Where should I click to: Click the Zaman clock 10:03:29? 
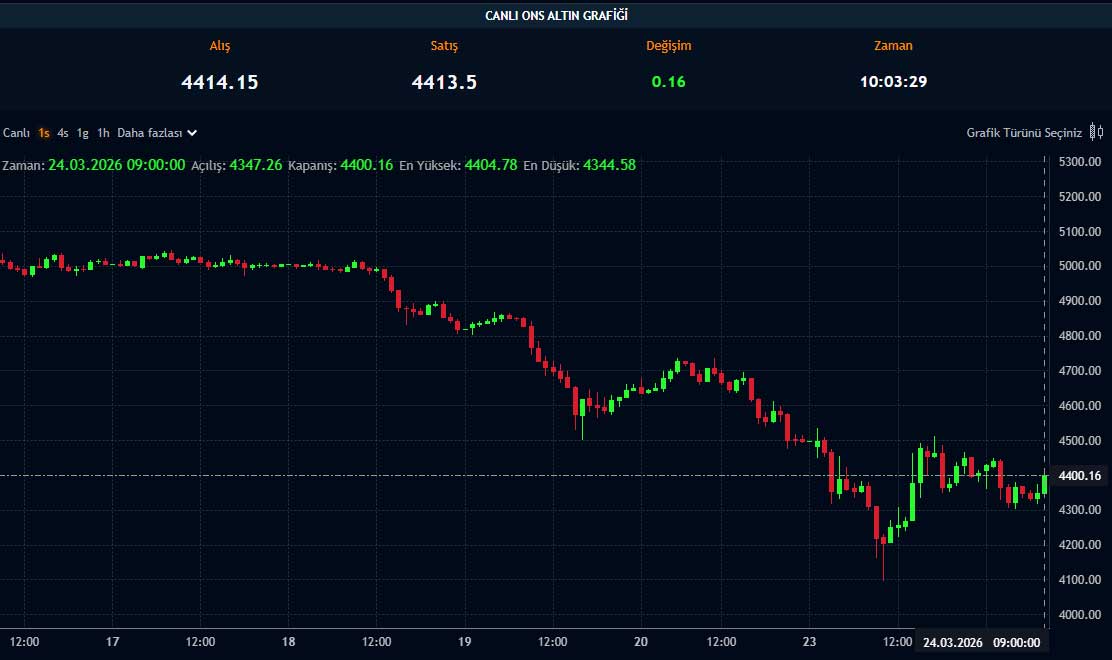893,82
